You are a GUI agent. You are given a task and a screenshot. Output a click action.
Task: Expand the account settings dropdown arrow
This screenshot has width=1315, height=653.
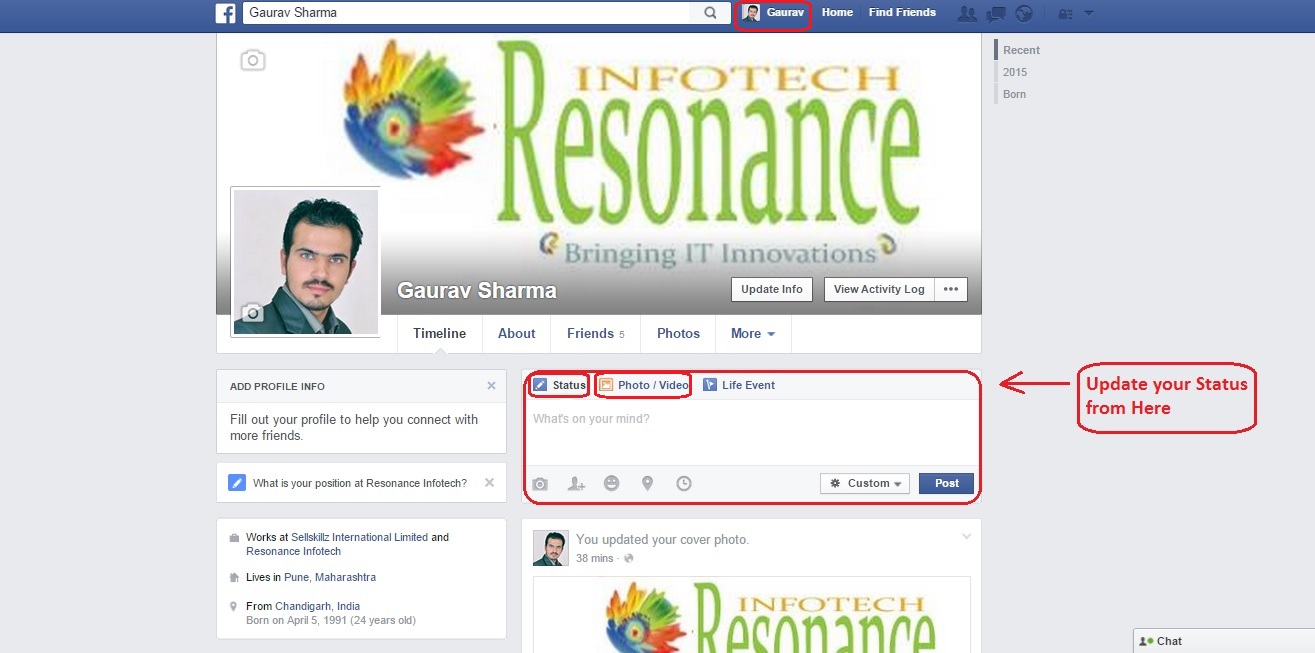[x=1089, y=14]
